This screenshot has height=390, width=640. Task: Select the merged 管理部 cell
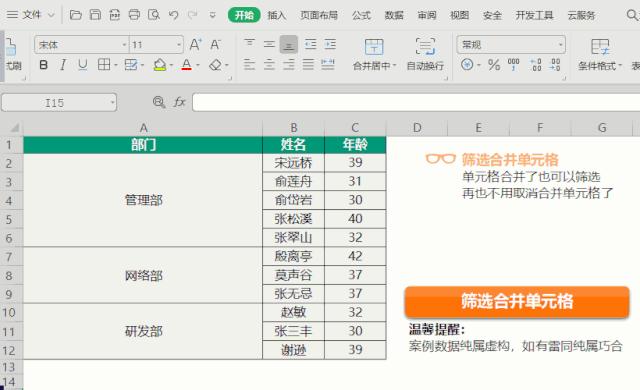pos(143,200)
